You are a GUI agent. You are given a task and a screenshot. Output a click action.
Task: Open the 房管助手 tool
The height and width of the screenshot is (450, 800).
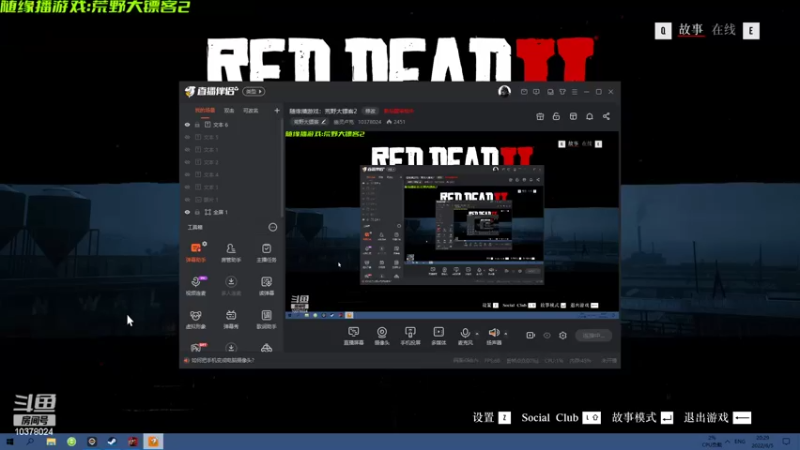click(x=231, y=252)
